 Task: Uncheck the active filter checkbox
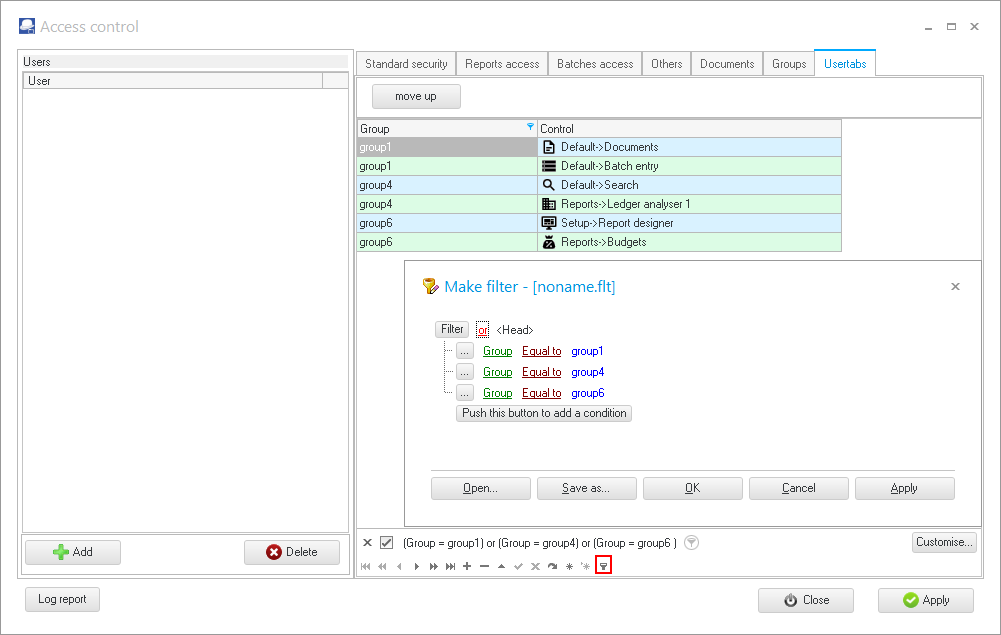point(387,543)
